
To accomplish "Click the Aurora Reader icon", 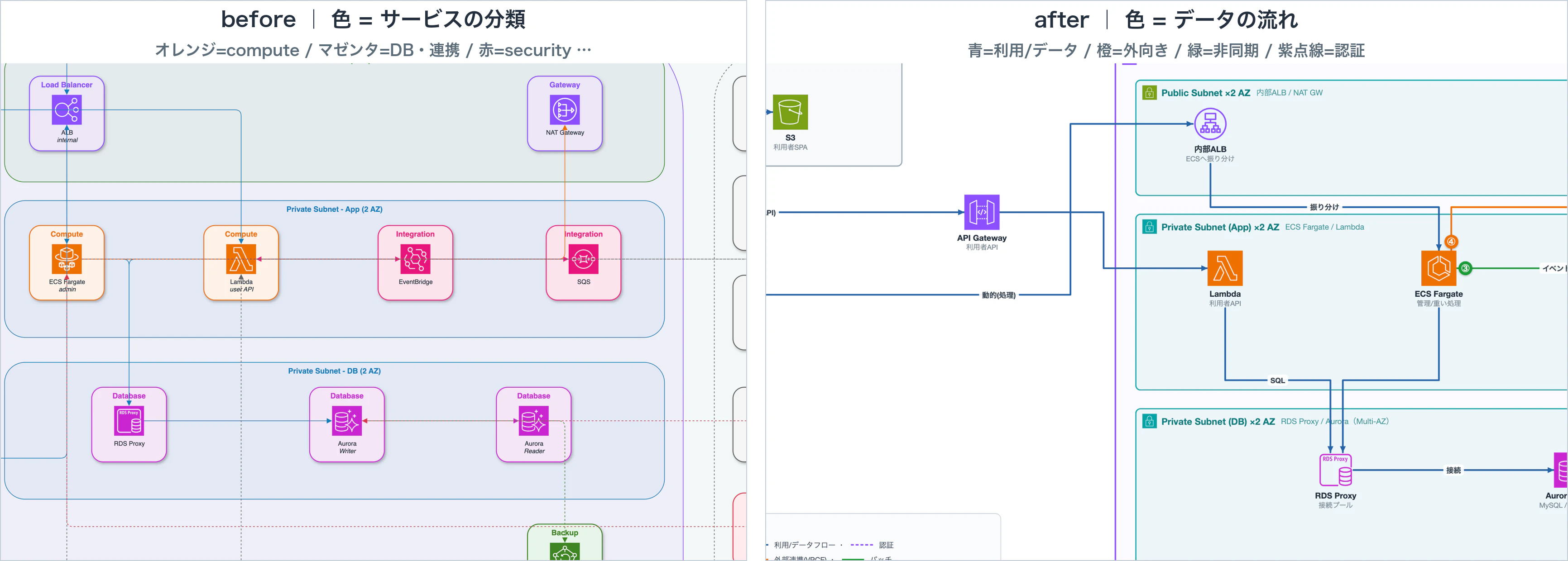I will tap(534, 421).
